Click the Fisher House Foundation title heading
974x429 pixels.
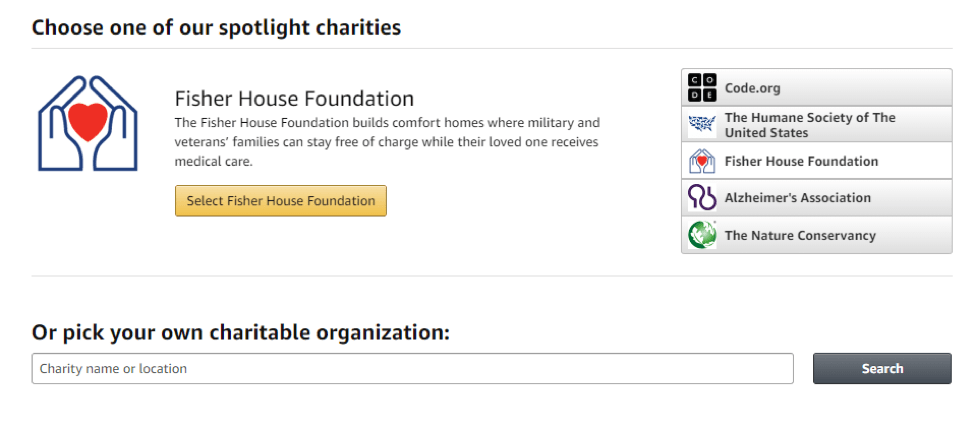tap(294, 99)
